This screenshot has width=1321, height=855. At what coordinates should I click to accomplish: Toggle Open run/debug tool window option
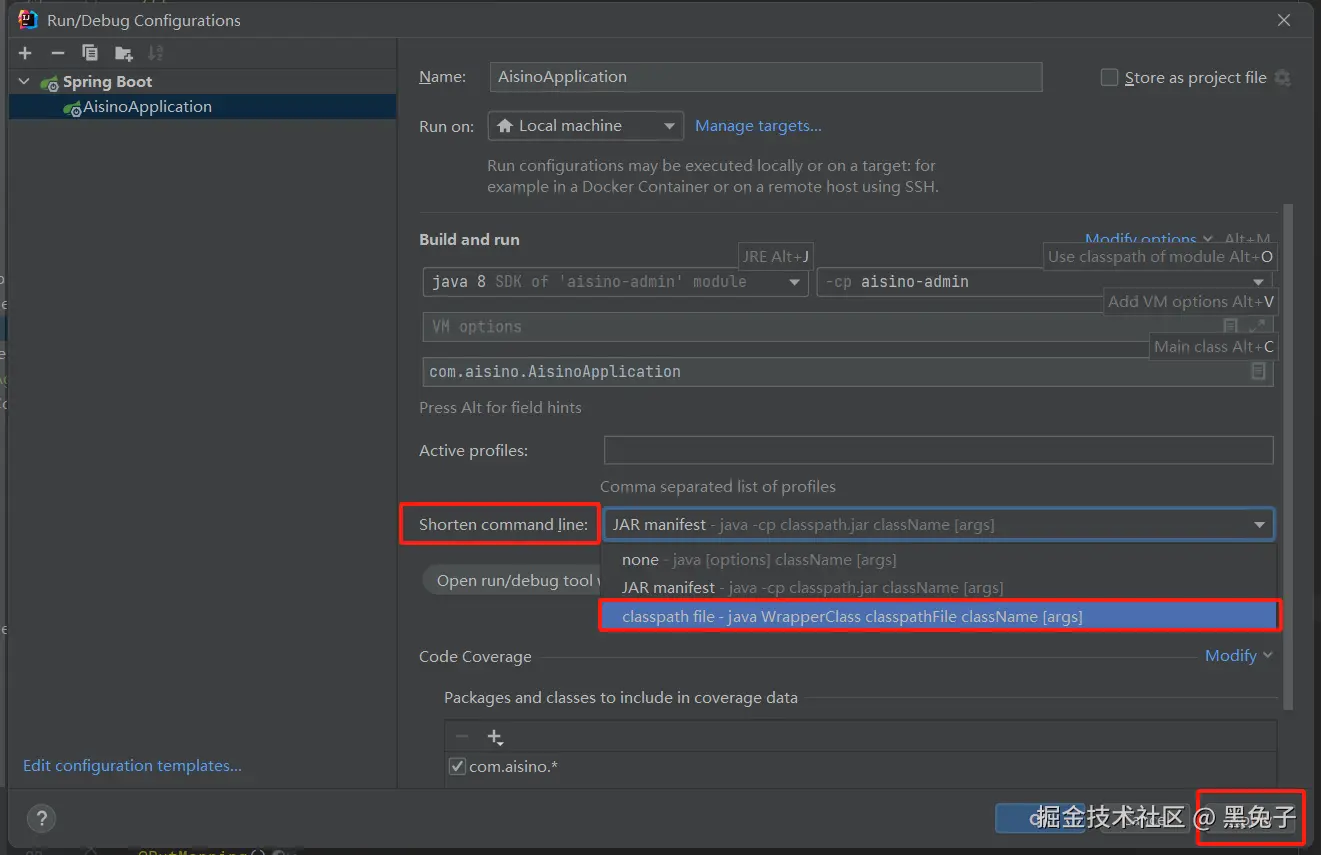coord(512,580)
